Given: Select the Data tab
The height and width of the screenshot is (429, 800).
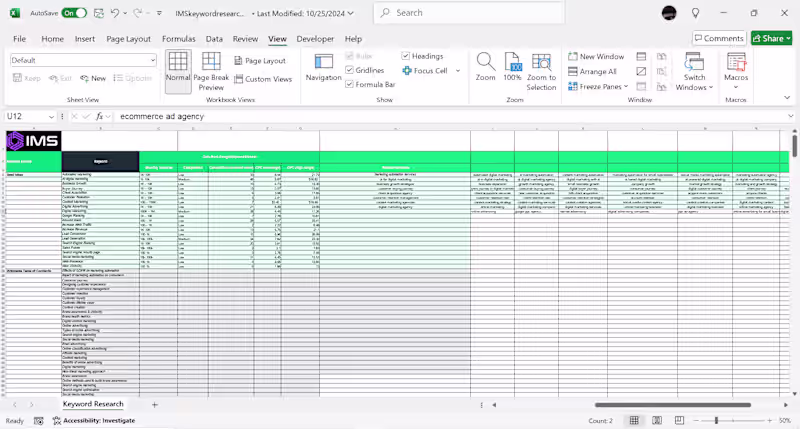Looking at the screenshot, I should (x=214, y=39).
